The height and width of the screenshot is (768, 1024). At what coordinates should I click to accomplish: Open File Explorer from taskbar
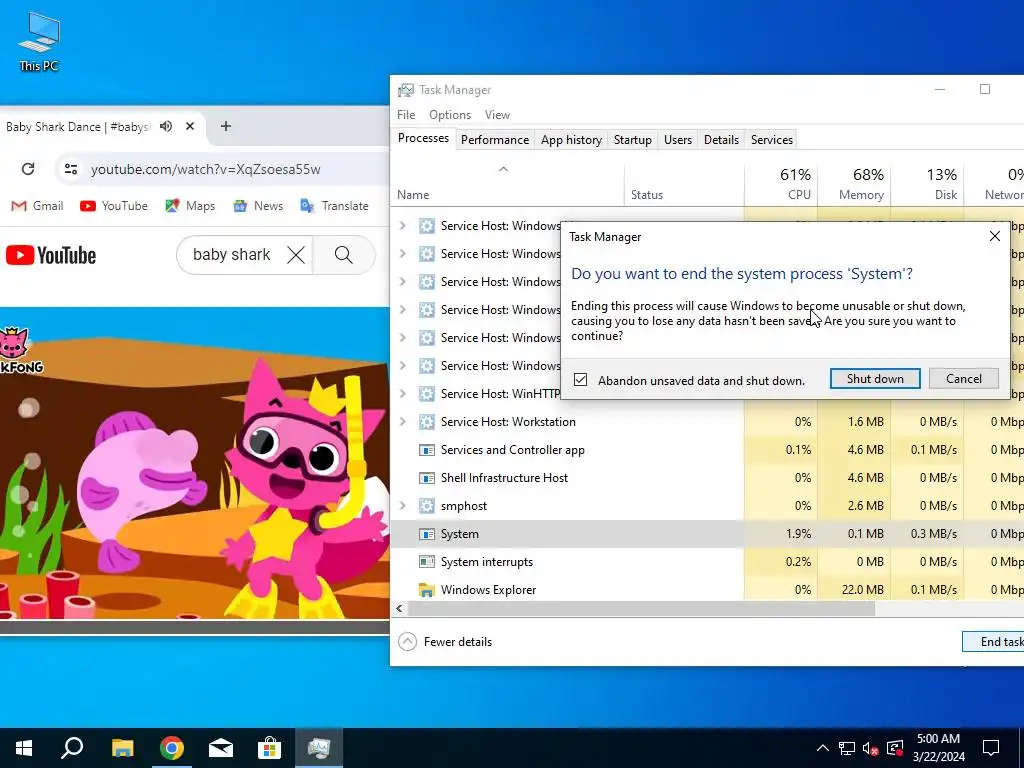pos(122,748)
